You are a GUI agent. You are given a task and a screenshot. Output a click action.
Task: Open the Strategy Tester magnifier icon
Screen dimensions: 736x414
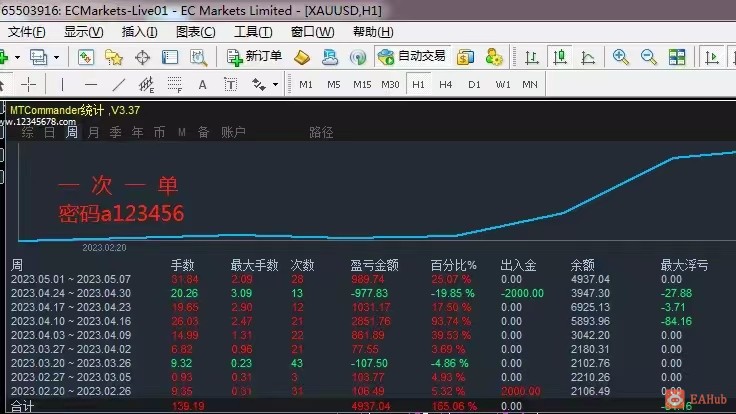pyautogui.click(x=199, y=57)
